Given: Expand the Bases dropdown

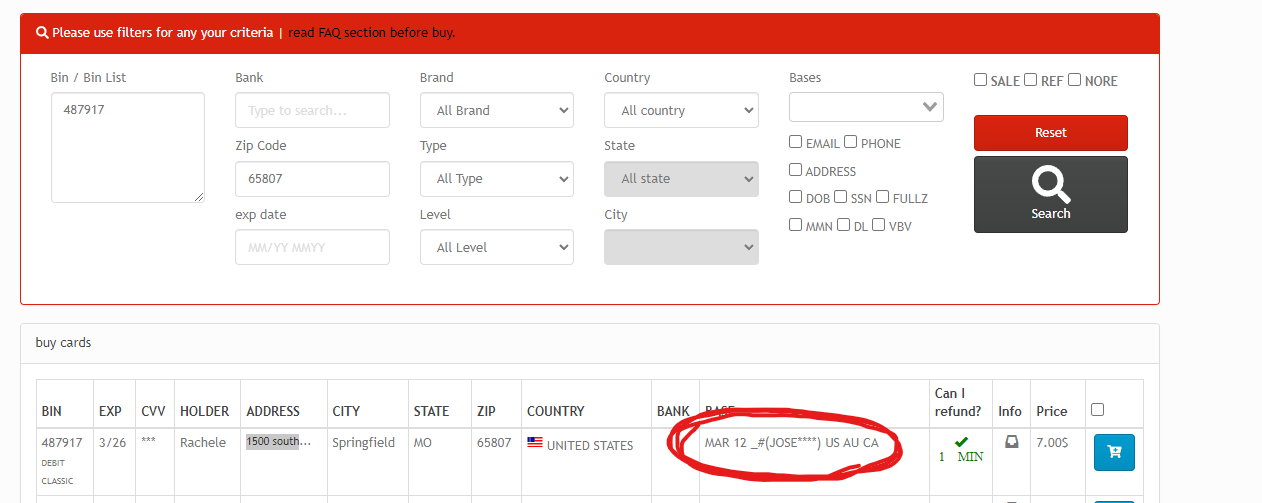Looking at the screenshot, I should [x=866, y=106].
